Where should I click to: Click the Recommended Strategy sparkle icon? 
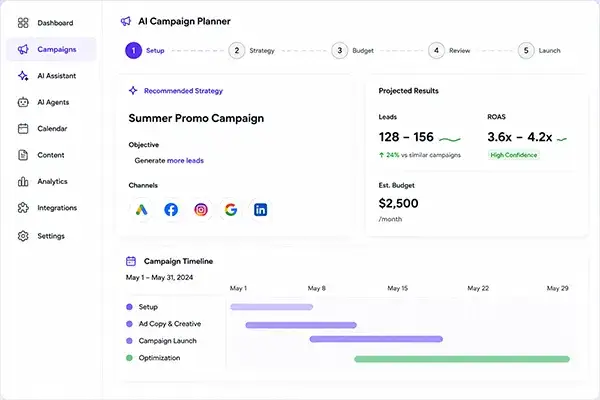point(133,91)
